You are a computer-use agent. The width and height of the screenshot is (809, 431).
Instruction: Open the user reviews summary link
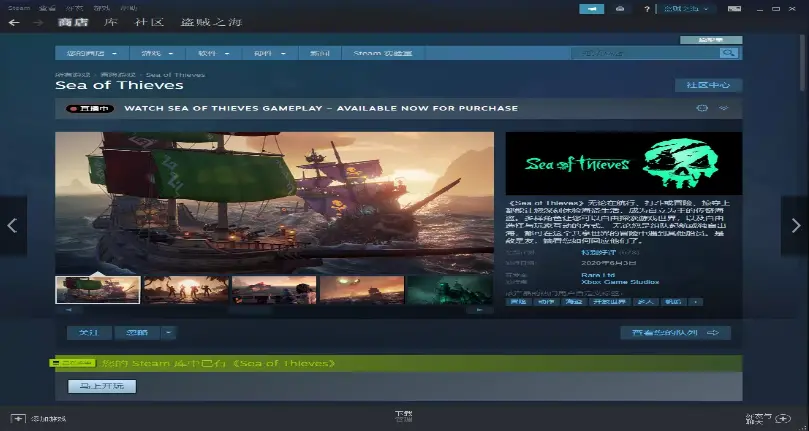coord(598,252)
